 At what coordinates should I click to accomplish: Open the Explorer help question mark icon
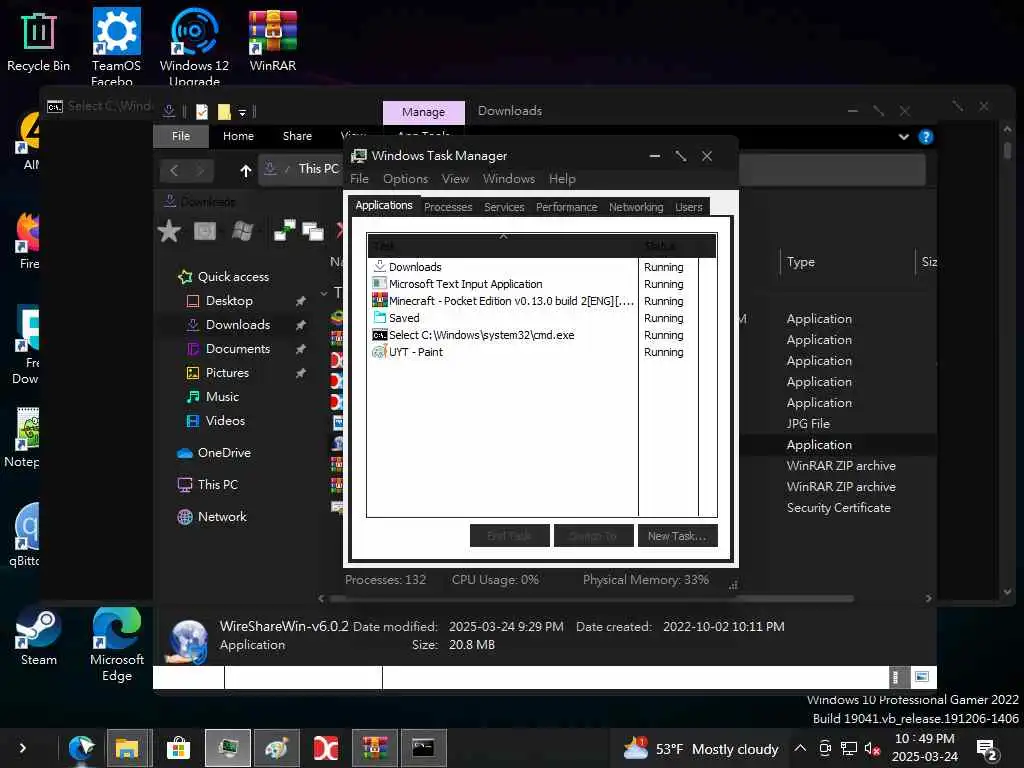[x=925, y=136]
